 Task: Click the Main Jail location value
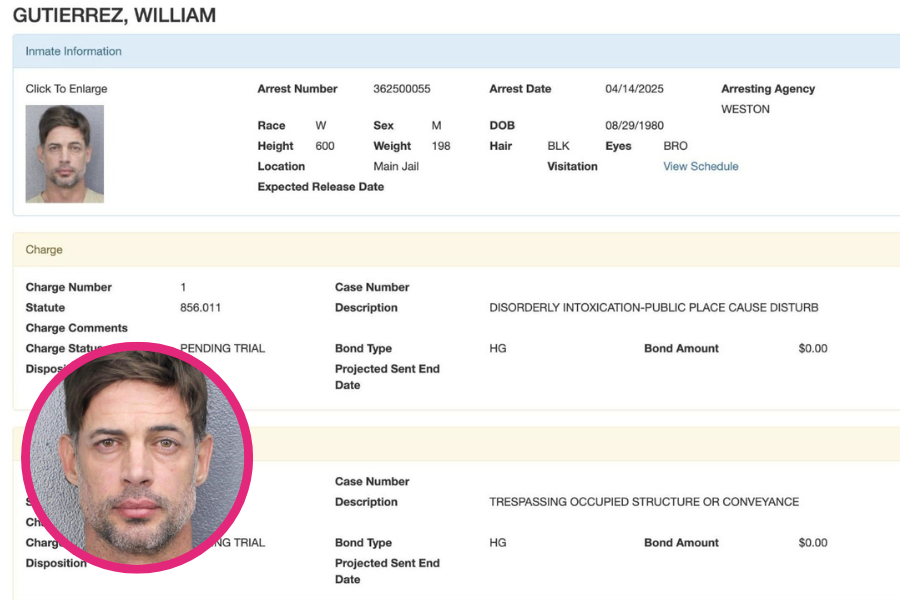point(395,167)
